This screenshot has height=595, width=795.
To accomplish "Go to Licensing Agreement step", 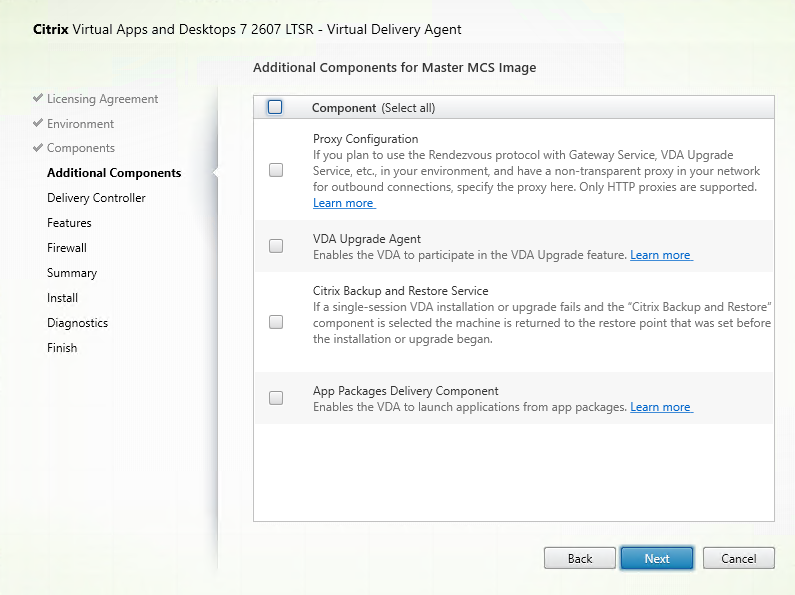I will (102, 99).
